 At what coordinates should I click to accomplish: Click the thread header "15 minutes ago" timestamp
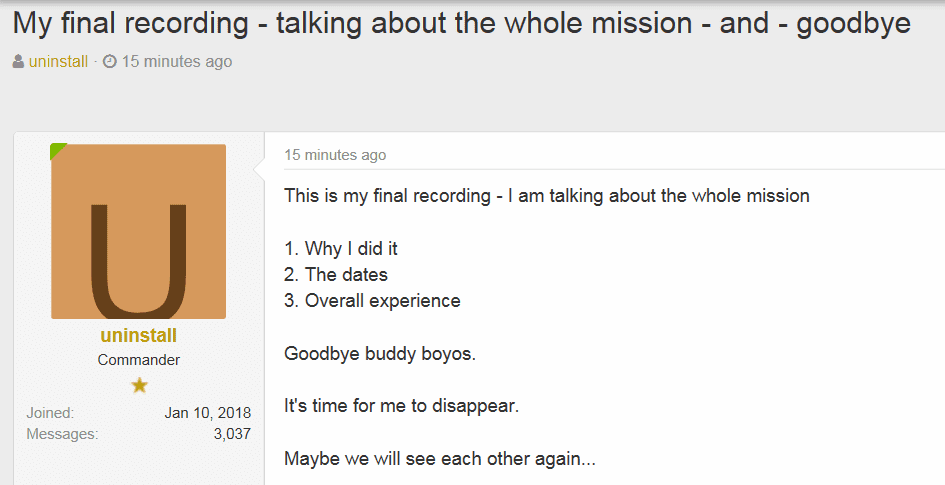click(x=177, y=61)
